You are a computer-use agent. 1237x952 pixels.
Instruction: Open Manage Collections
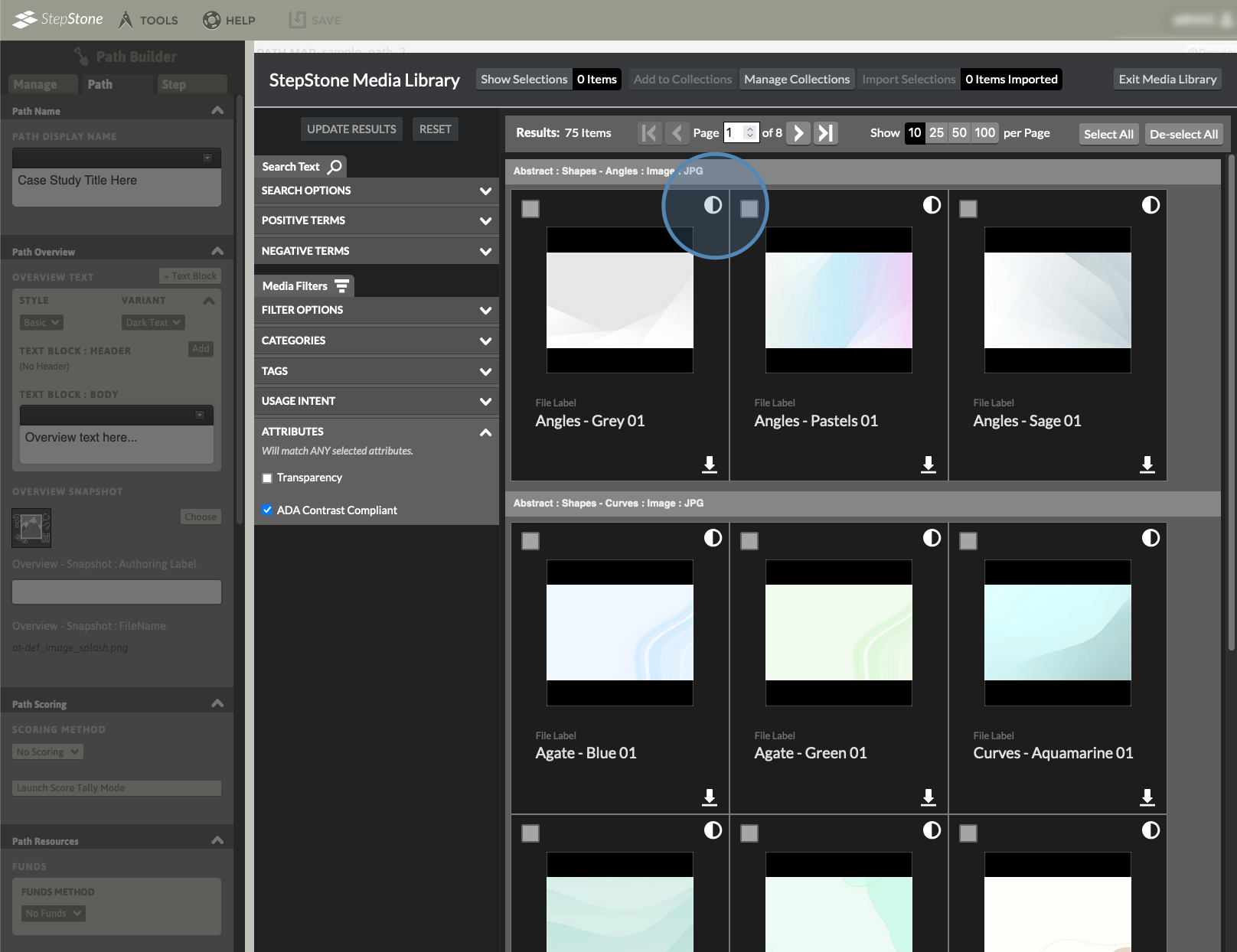click(x=797, y=80)
